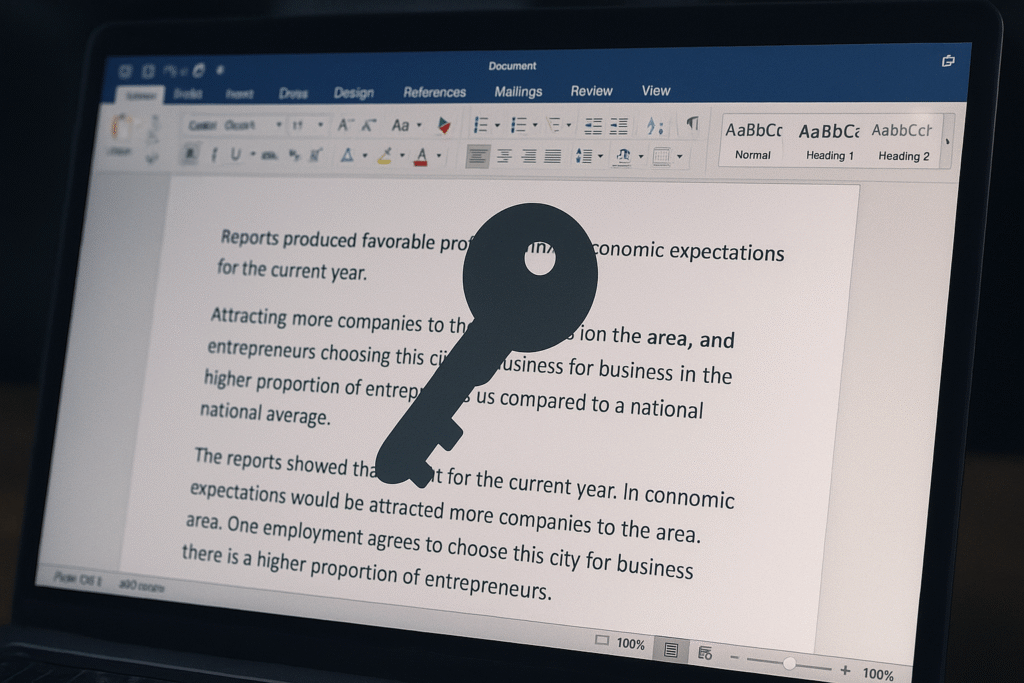Open the borders dropdown arrow
The image size is (1024, 683).
(680, 157)
